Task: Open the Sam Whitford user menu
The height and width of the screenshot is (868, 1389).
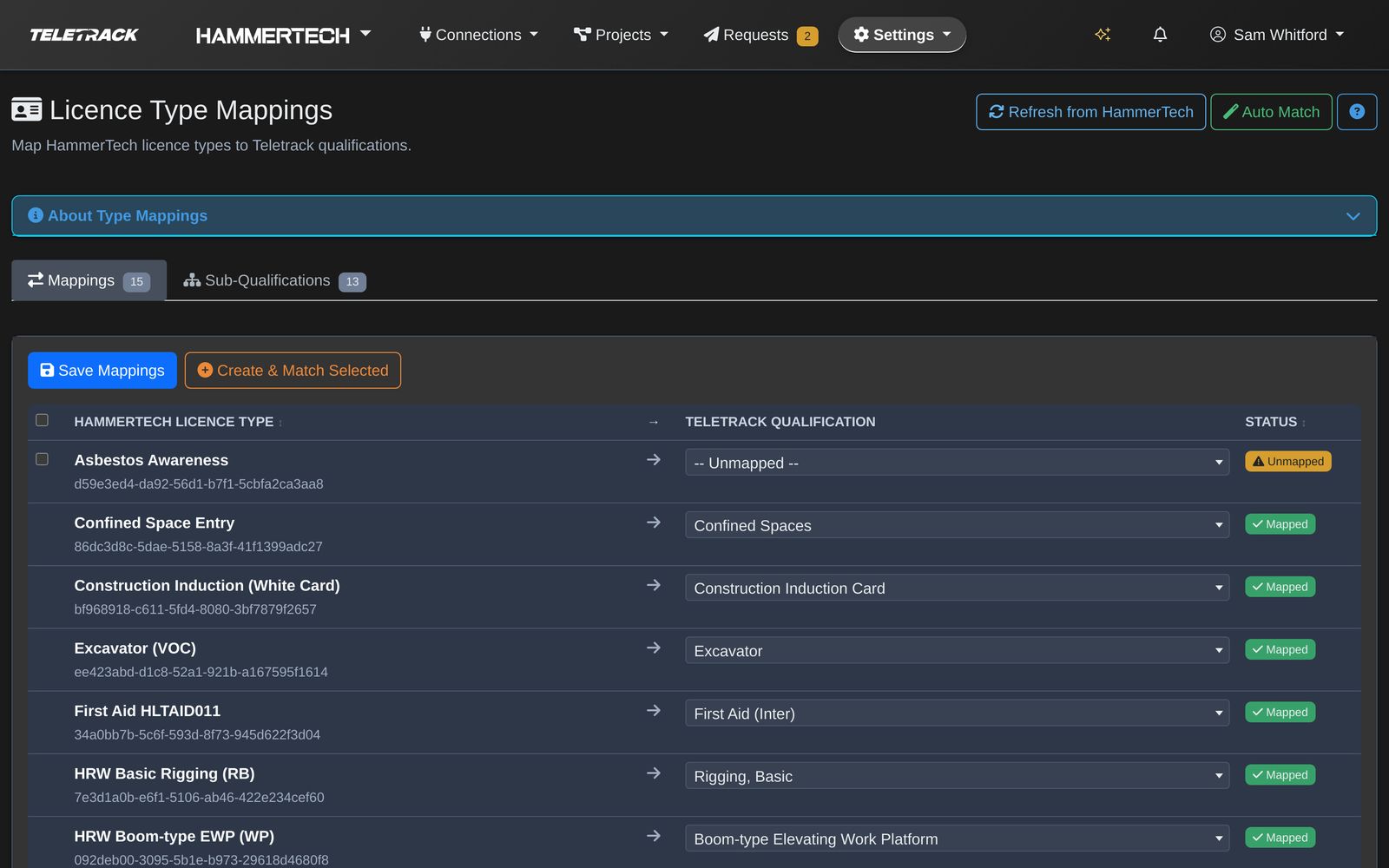Action: coord(1277,35)
